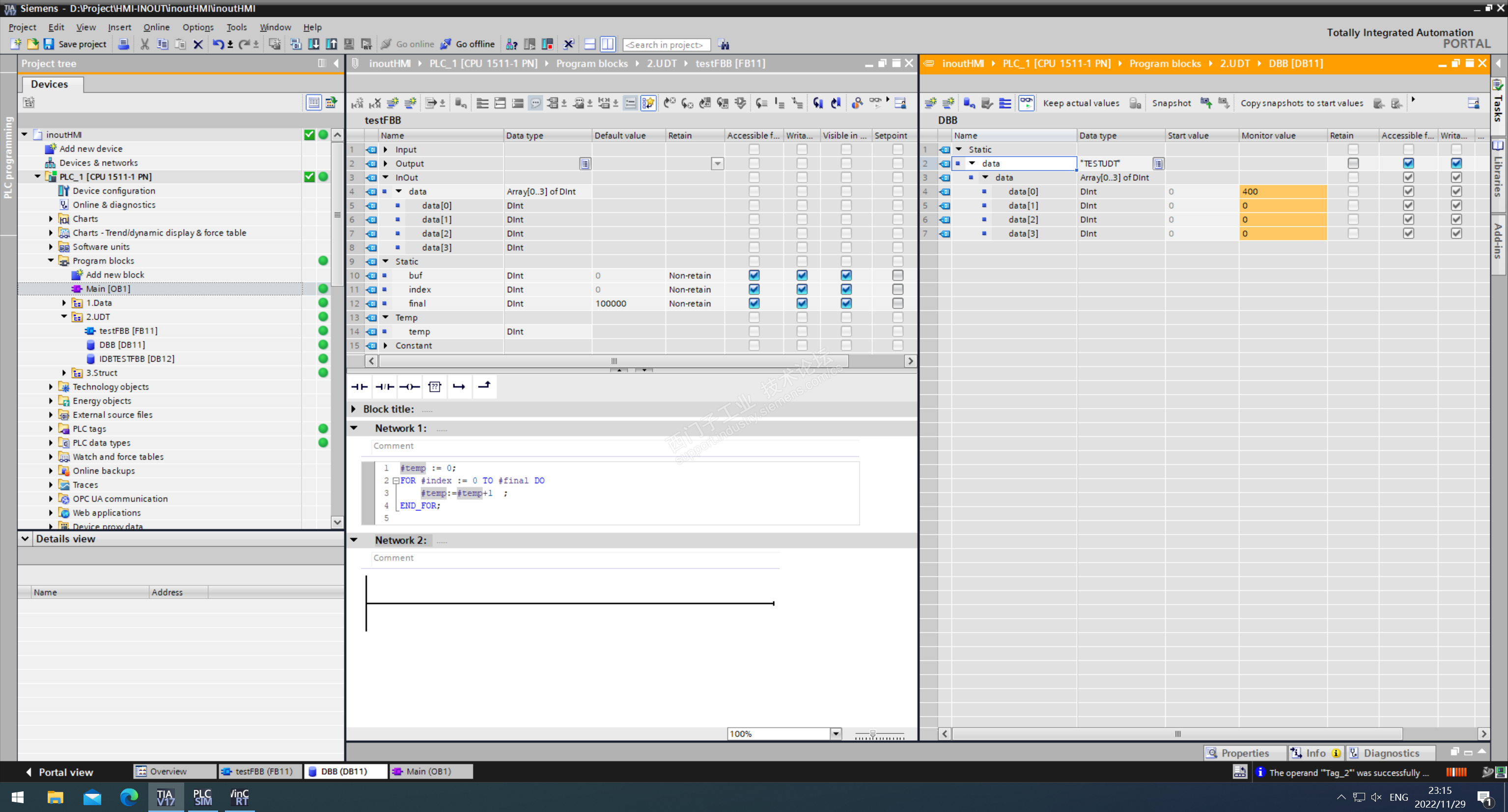This screenshot has width=1508, height=812.
Task: Click the Save project icon
Action: (49, 44)
